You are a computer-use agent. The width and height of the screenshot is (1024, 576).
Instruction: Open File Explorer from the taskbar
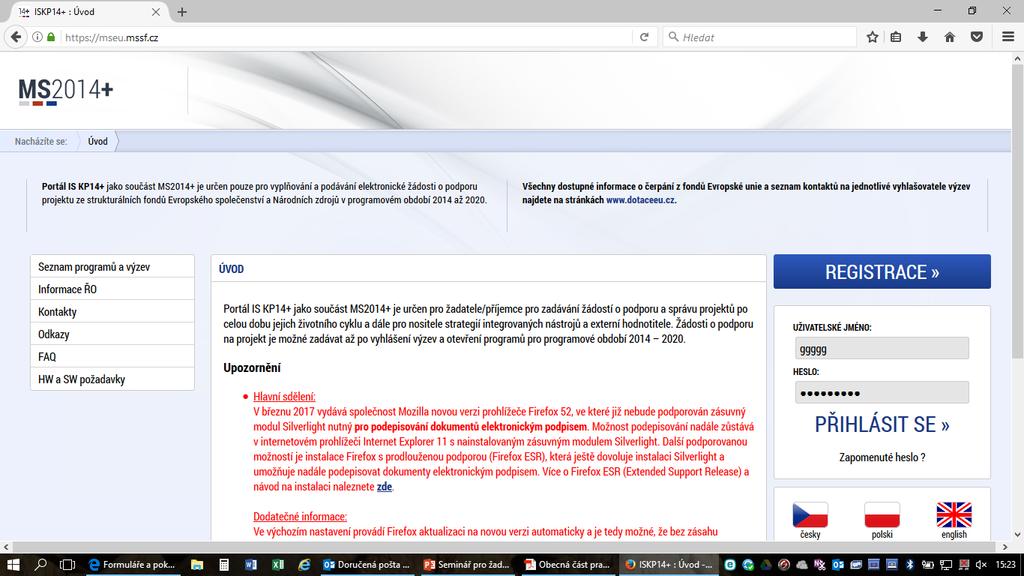pos(197,564)
